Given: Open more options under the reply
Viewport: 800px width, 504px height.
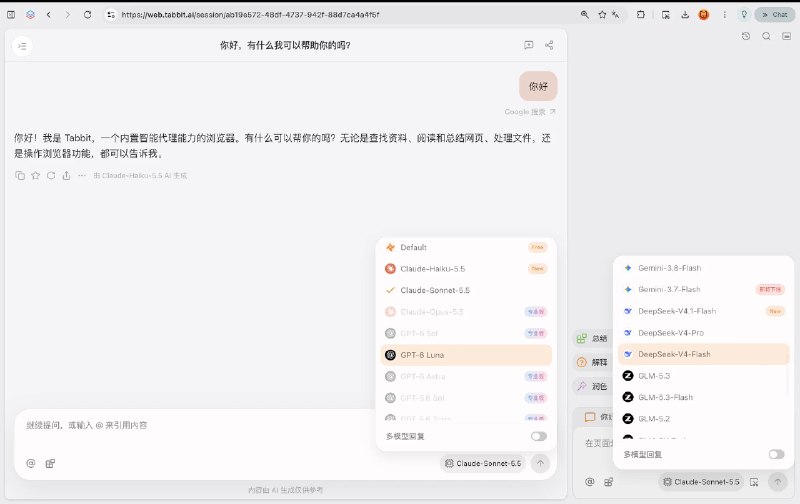Looking at the screenshot, I should [x=82, y=175].
